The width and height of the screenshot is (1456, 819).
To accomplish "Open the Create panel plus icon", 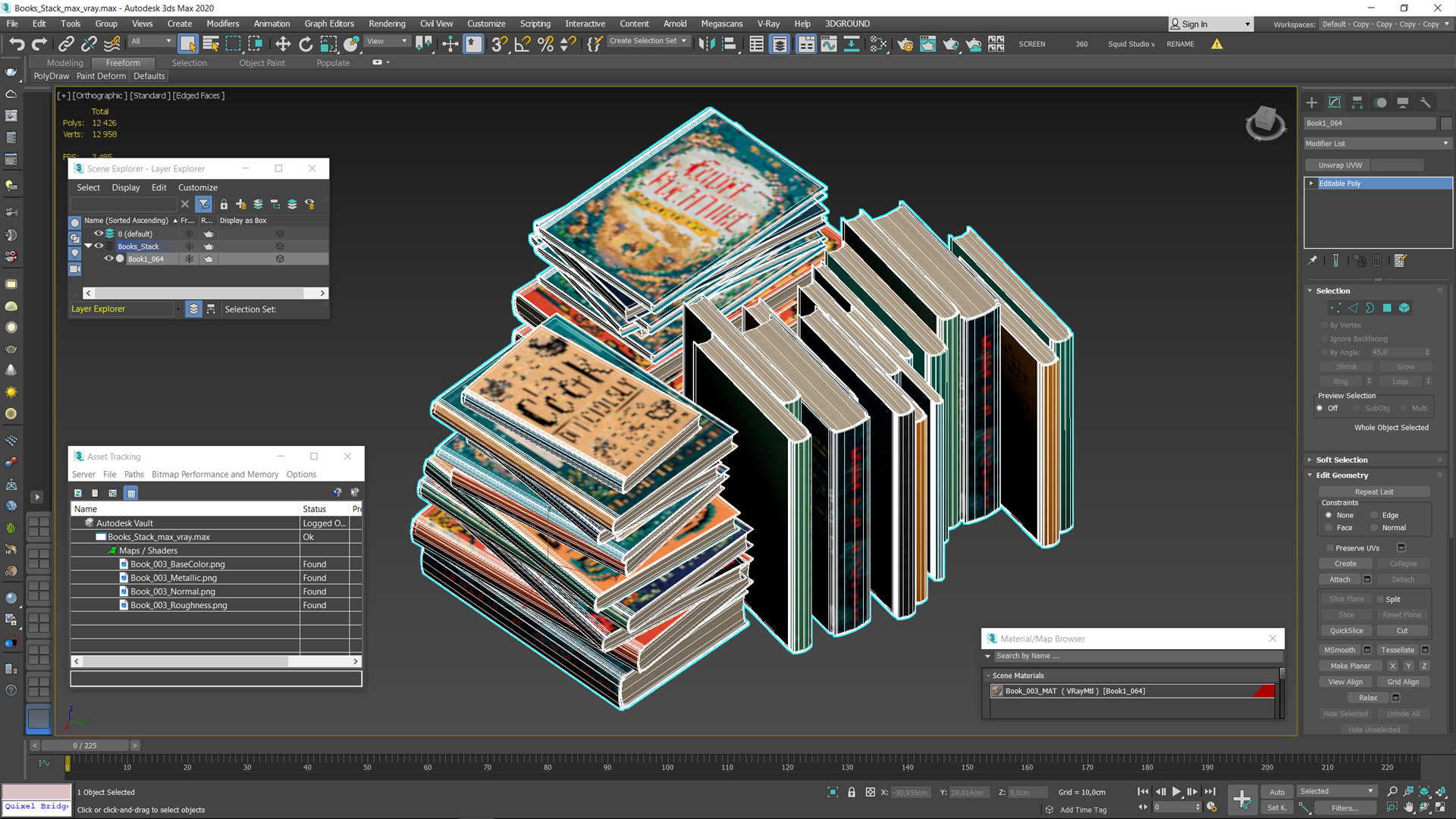I will (1312, 102).
